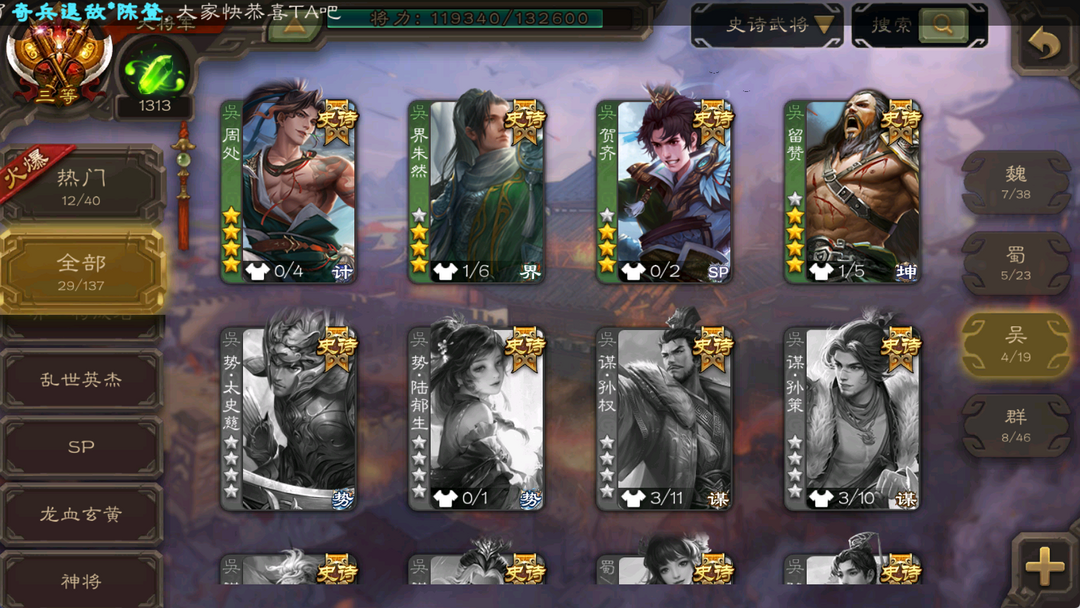The width and height of the screenshot is (1080, 608).
Task: Switch to the 热门 category tab
Action: pos(81,187)
